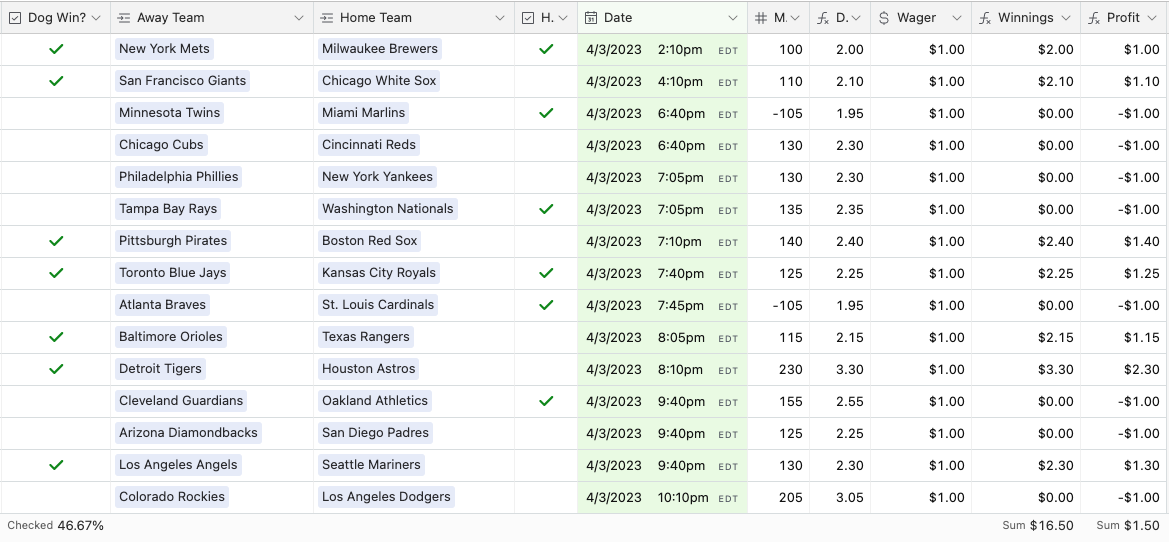Open the Wager column dropdown chevron

pyautogui.click(x=957, y=18)
